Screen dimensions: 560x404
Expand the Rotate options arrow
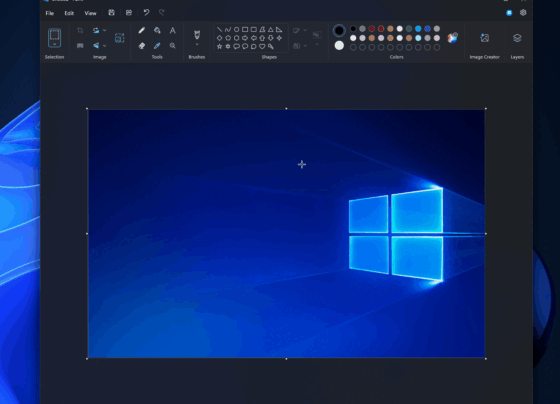[105, 30]
